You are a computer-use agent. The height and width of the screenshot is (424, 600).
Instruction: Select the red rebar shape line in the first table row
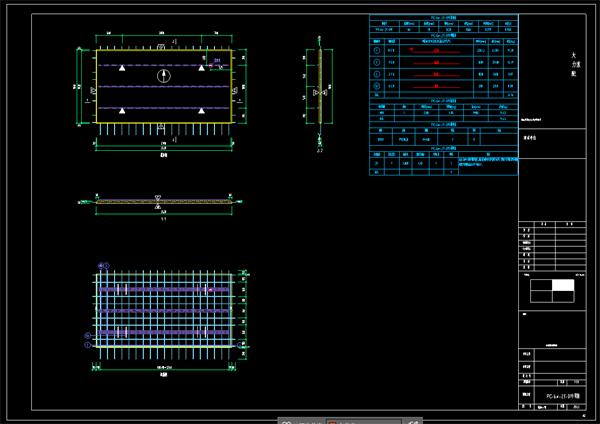[435, 51]
